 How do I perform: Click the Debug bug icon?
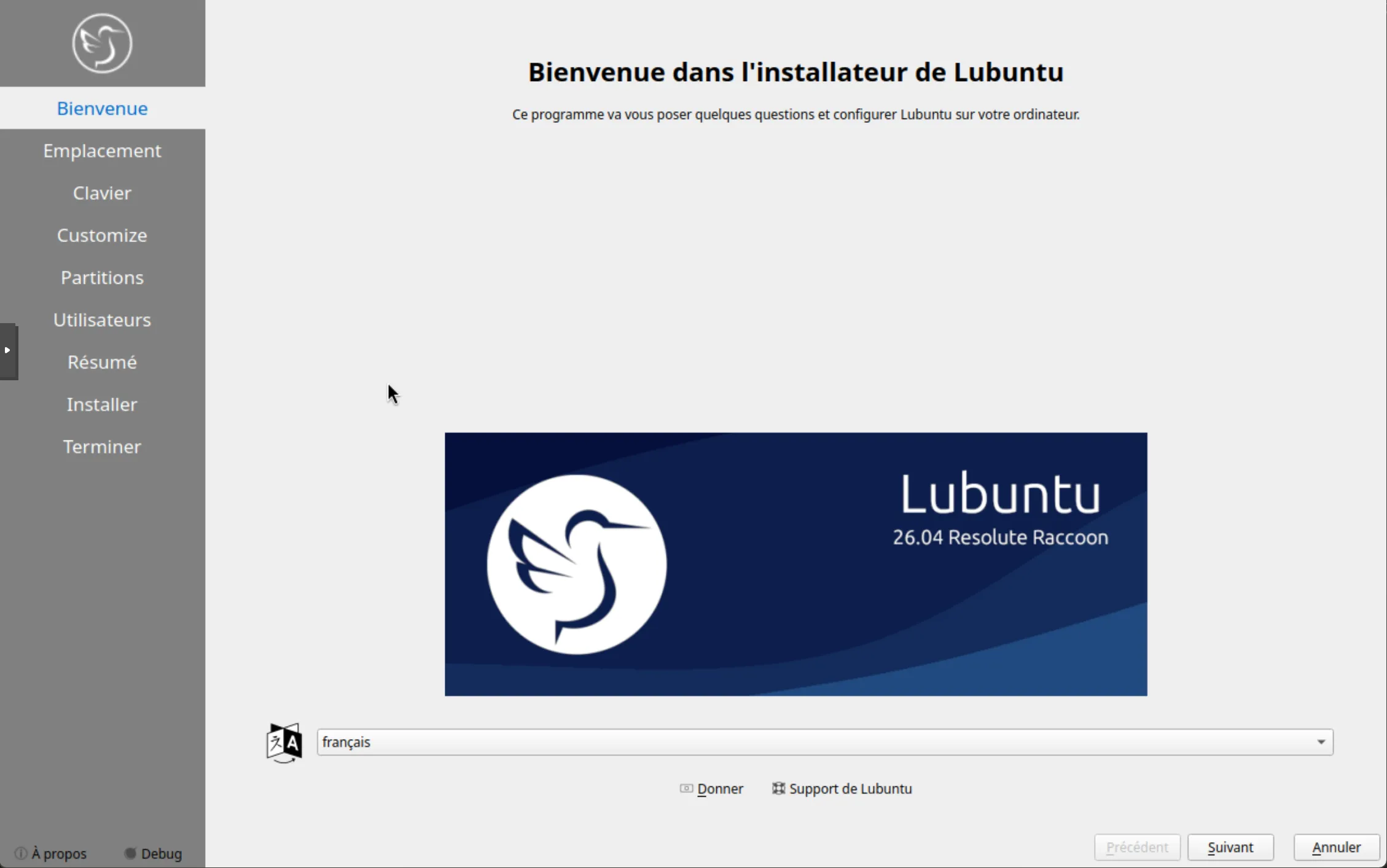(x=130, y=853)
